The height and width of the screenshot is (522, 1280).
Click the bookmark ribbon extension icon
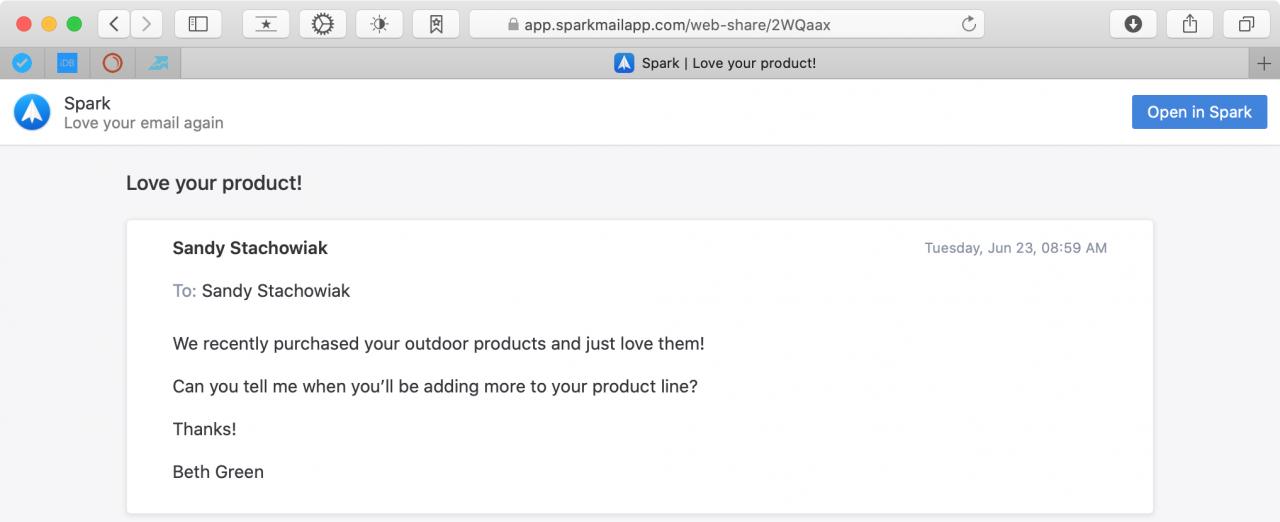point(436,24)
